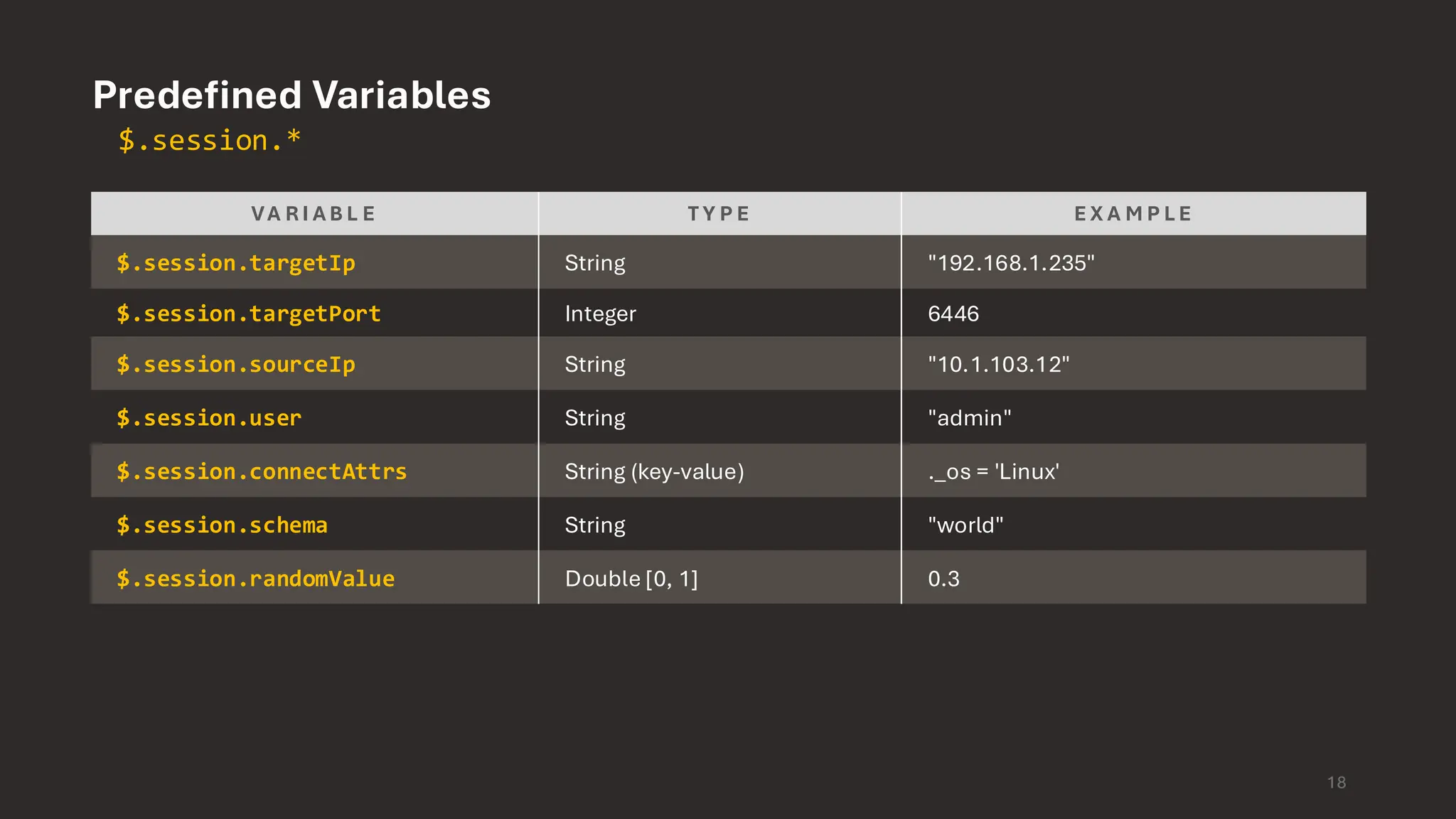This screenshot has height=819, width=1456.
Task: Click the "10.1.103.12" example value
Action: coord(998,365)
